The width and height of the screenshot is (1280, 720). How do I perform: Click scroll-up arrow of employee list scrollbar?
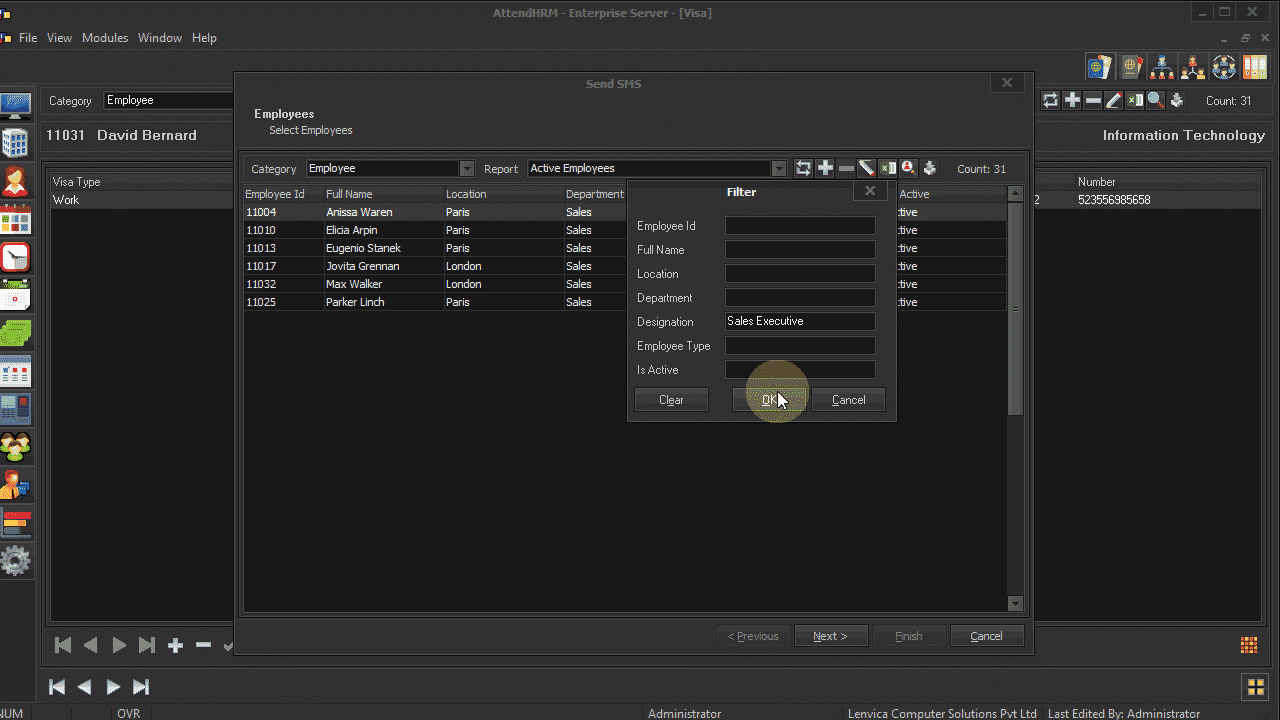tap(1016, 193)
